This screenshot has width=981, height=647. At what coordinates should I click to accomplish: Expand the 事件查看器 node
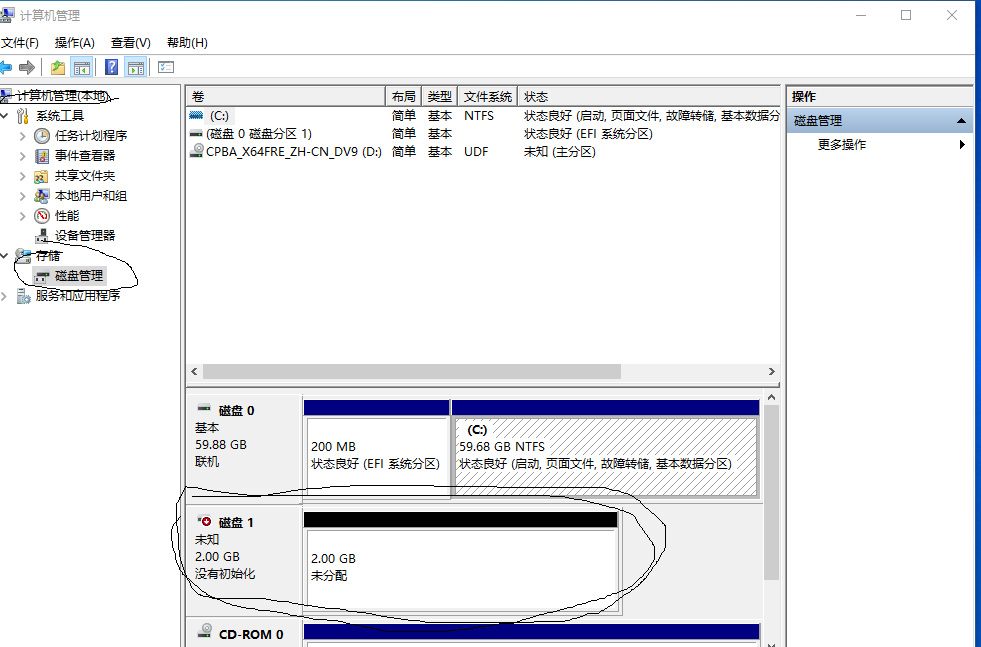(x=23, y=156)
